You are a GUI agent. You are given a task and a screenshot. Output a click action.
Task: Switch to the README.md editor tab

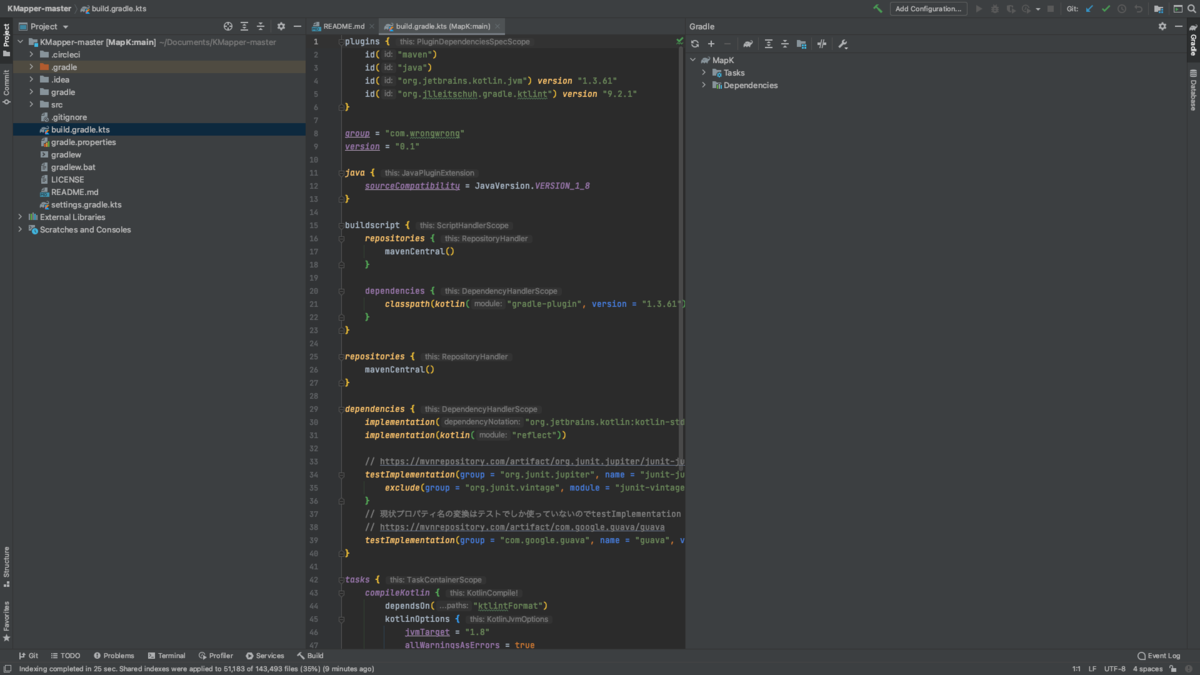tap(343, 27)
